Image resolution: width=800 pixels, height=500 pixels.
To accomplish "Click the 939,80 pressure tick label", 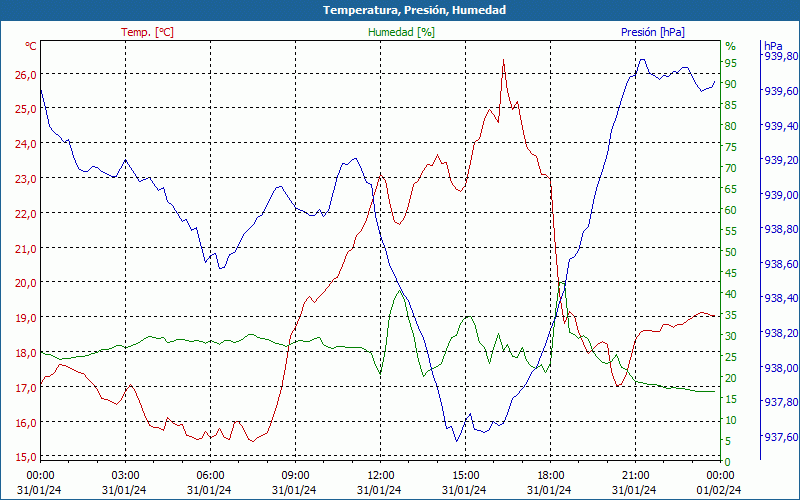I will 781,56.
